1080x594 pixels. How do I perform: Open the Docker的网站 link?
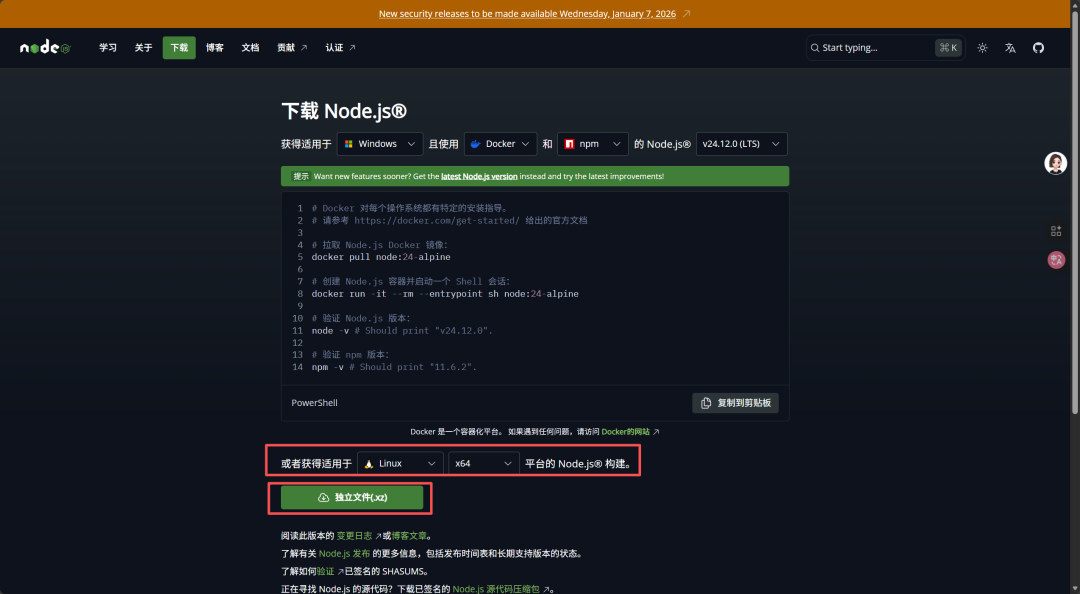click(x=625, y=432)
